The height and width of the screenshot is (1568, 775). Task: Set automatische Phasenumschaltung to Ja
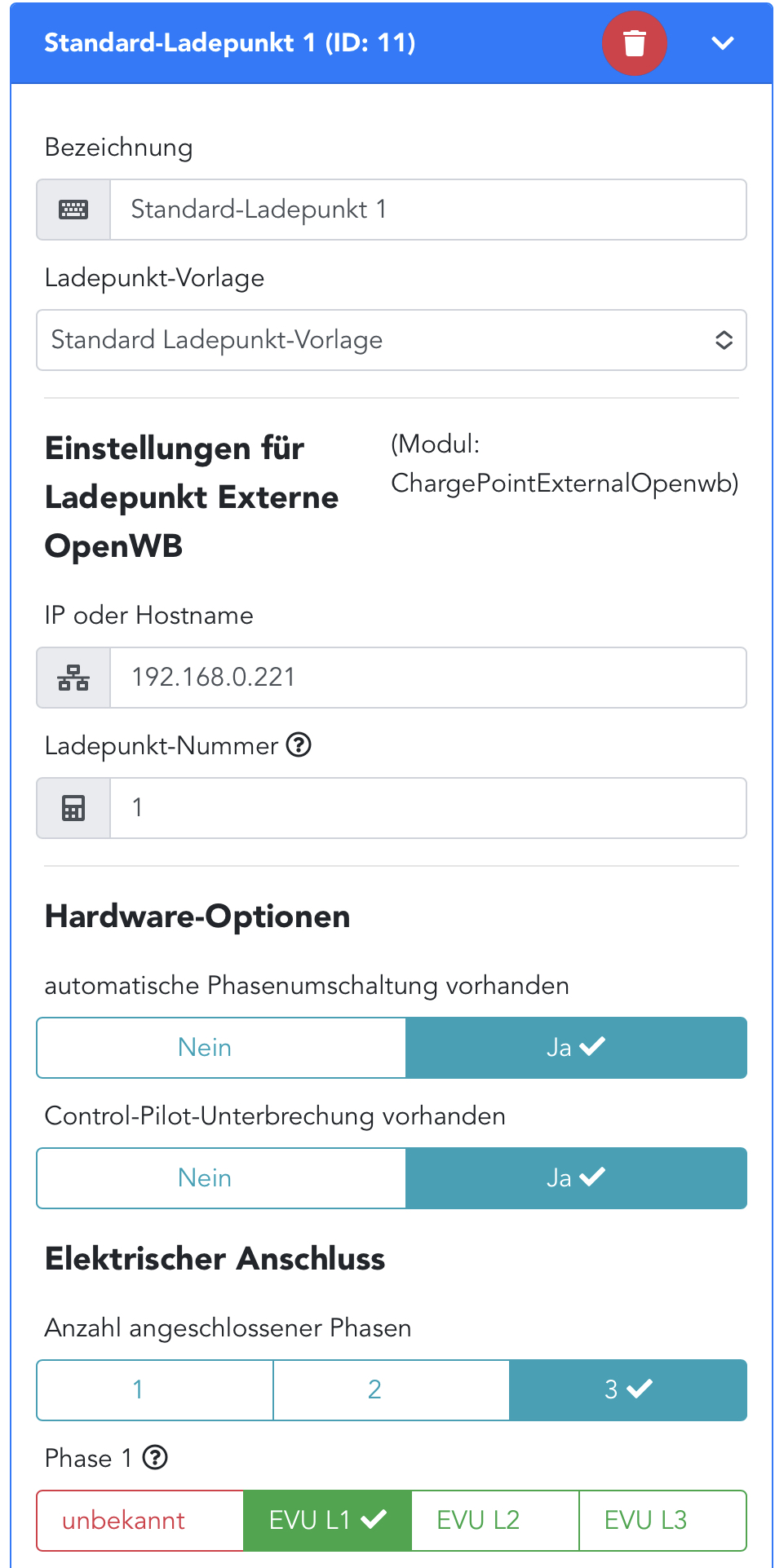point(576,1047)
